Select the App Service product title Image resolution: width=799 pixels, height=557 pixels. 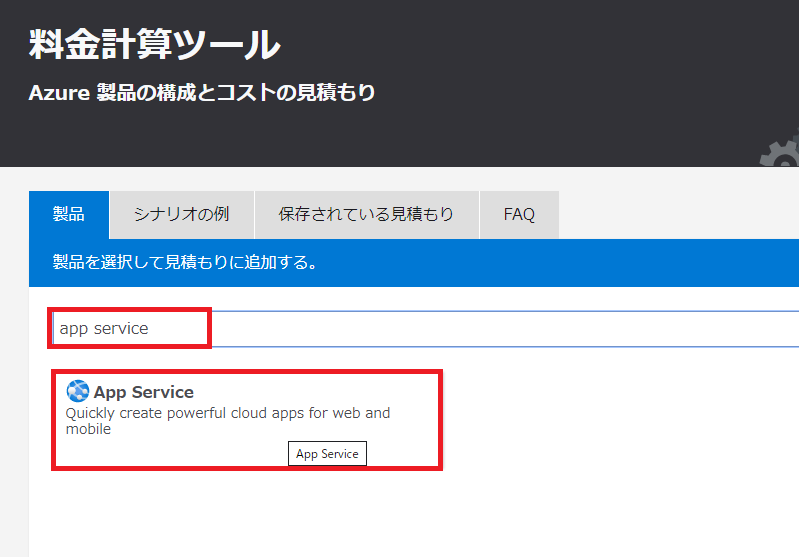coord(144,392)
